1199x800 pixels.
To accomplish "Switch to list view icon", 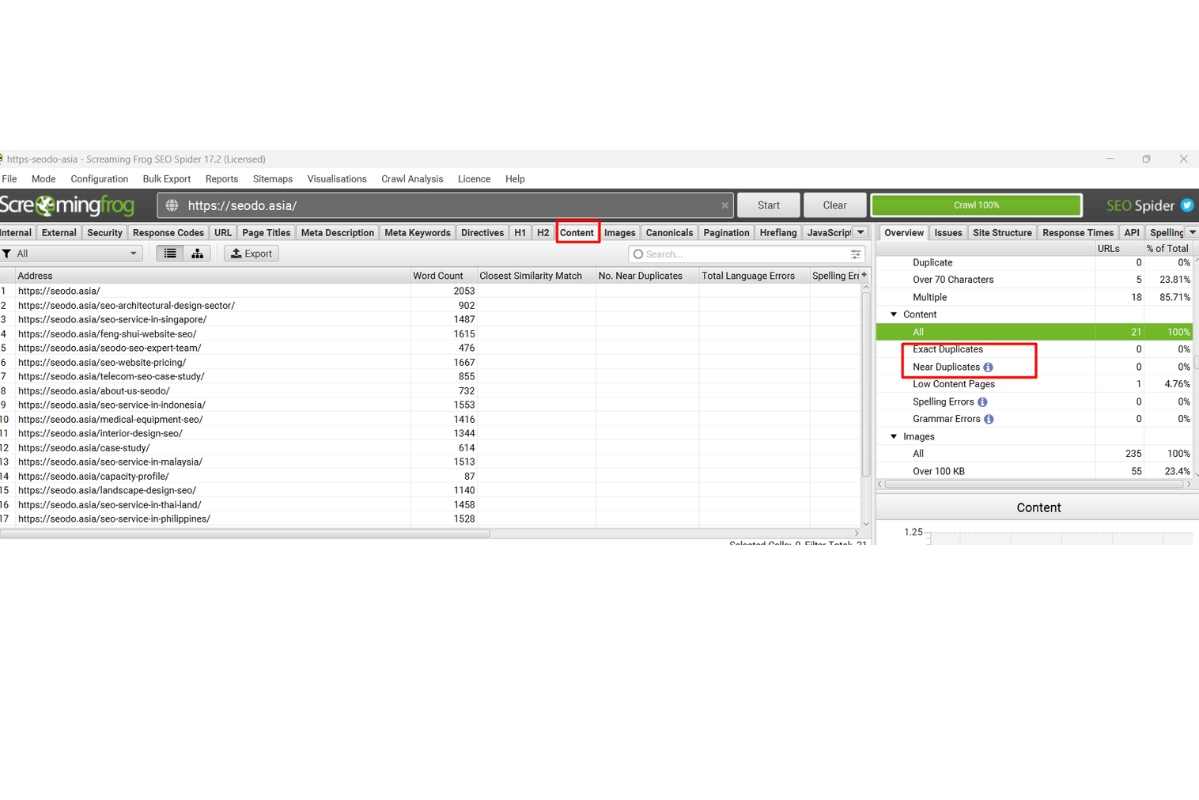I will click(x=170, y=253).
